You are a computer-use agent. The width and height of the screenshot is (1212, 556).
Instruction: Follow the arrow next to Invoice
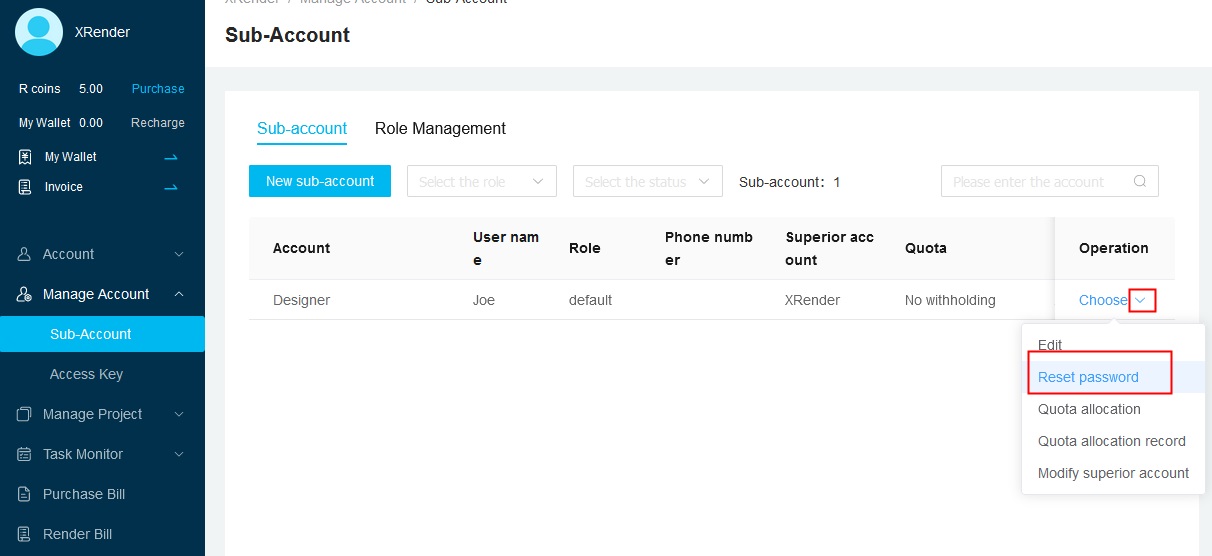point(171,187)
